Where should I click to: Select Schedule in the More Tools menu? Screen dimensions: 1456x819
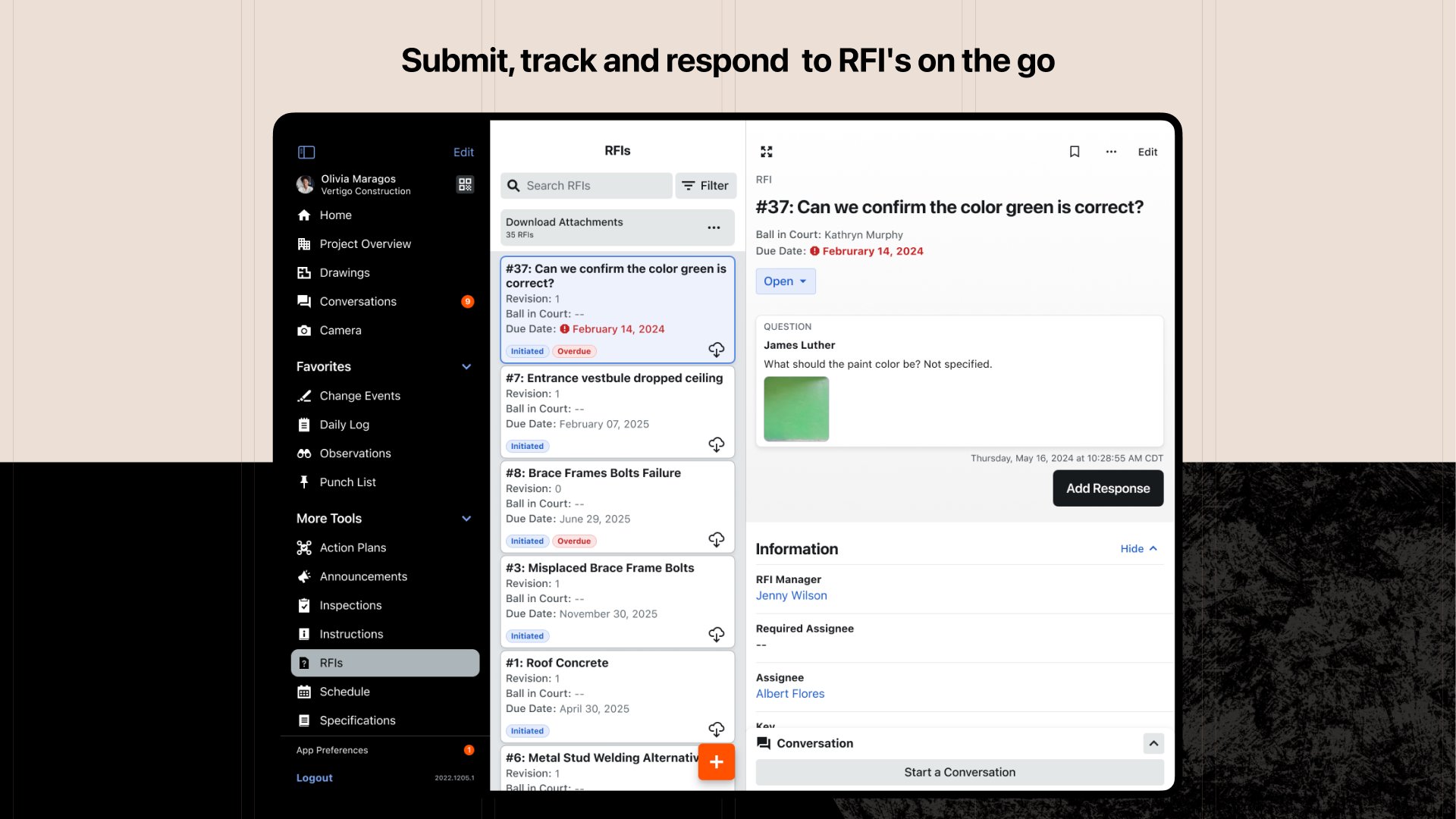[x=344, y=692]
